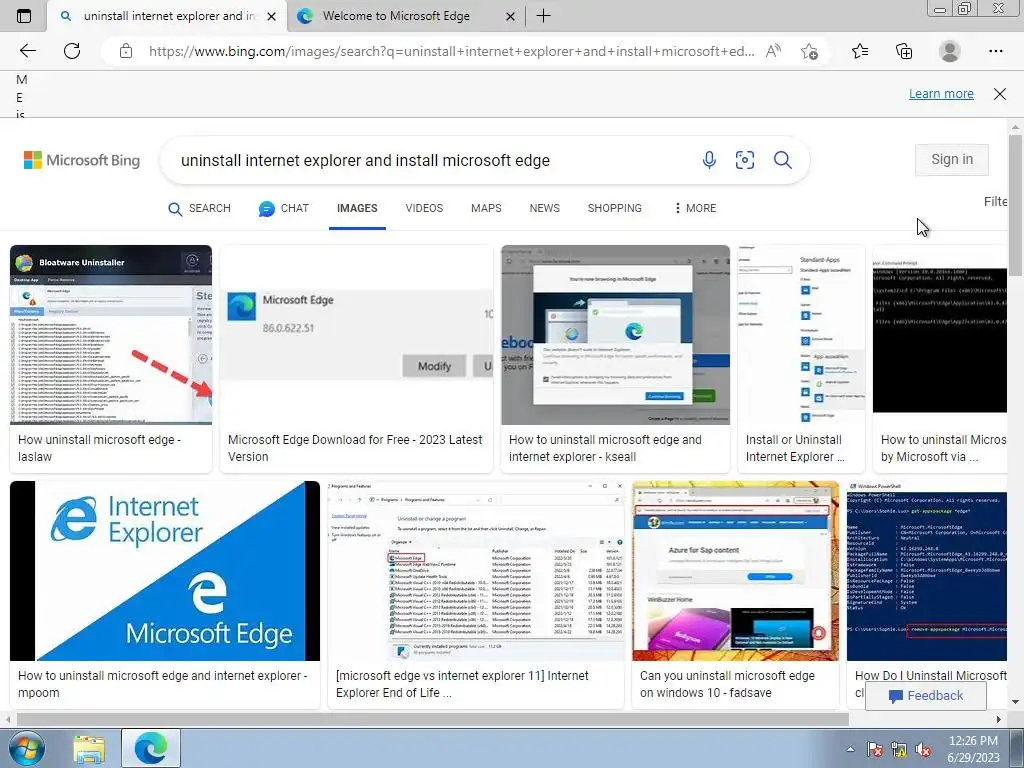This screenshot has height=768, width=1024.
Task: Start voice search with microphone icon
Action: coord(709,160)
